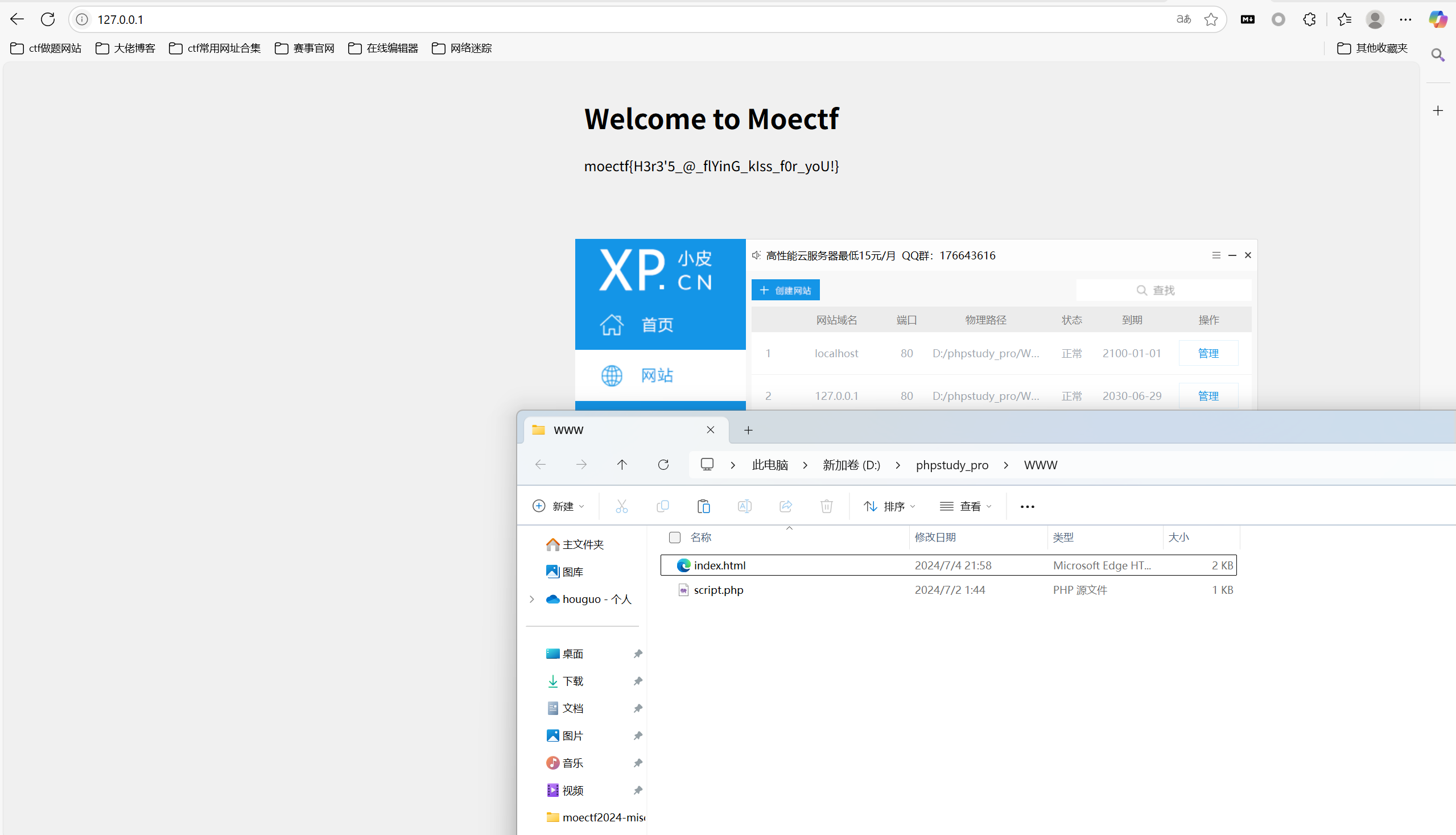Viewport: 1456px width, 835px height.
Task: Go forward in Explorer navigation
Action: coord(581,465)
